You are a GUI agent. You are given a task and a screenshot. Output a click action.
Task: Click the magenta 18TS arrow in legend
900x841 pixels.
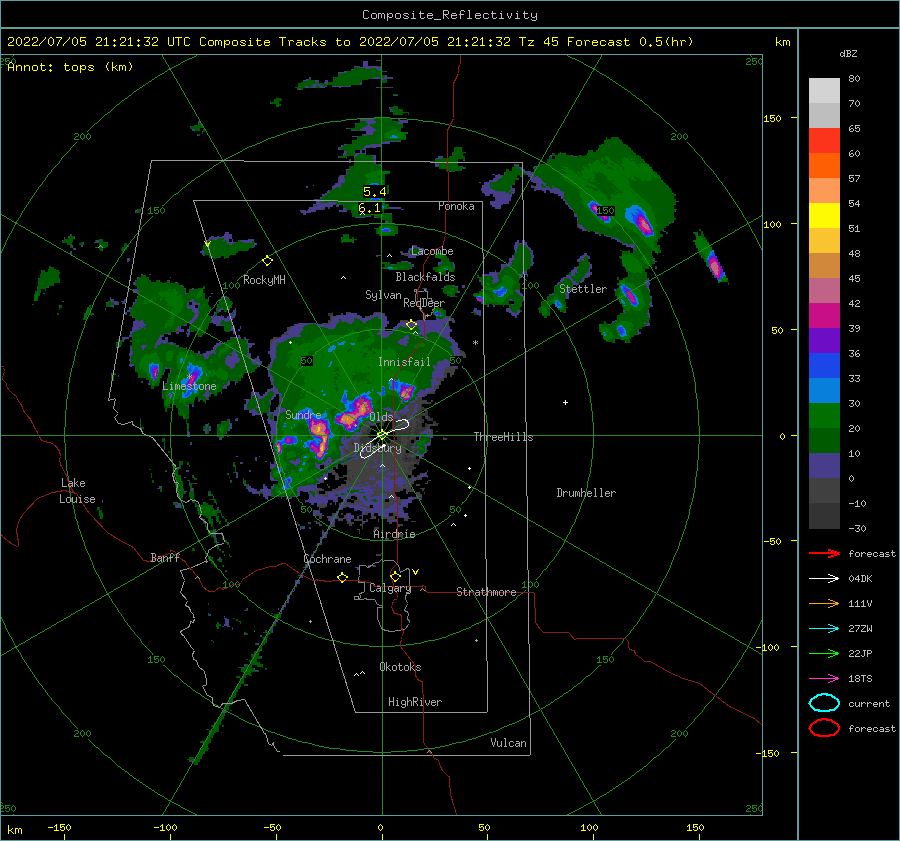click(x=824, y=679)
